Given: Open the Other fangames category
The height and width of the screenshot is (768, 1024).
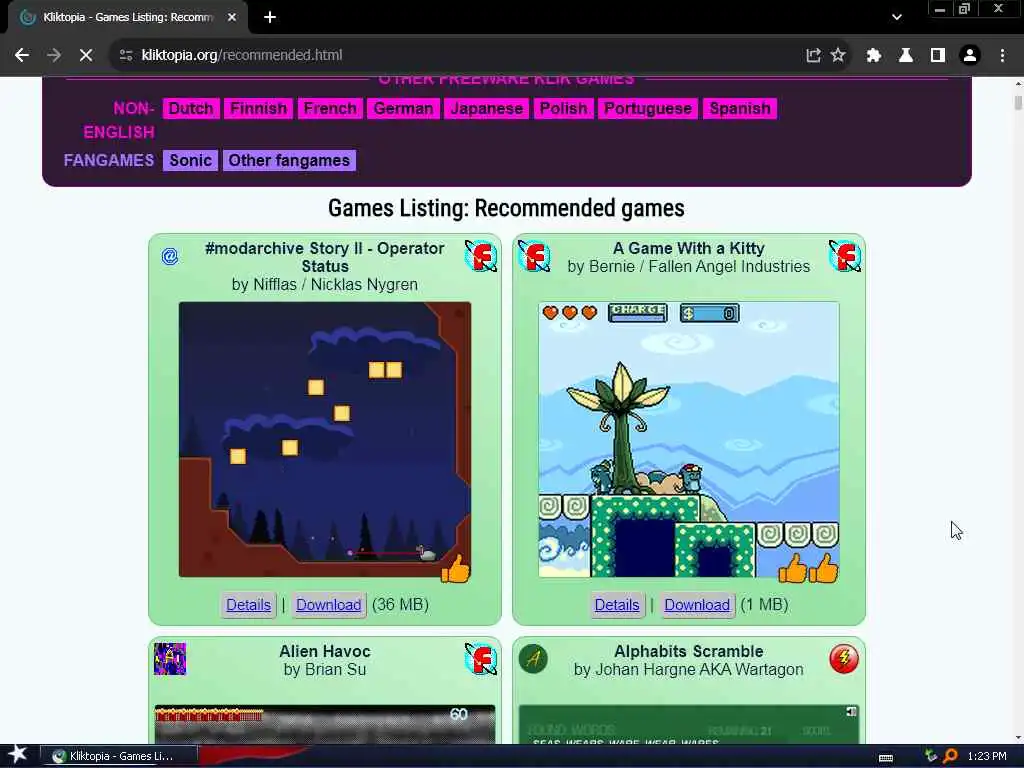Looking at the screenshot, I should 289,161.
